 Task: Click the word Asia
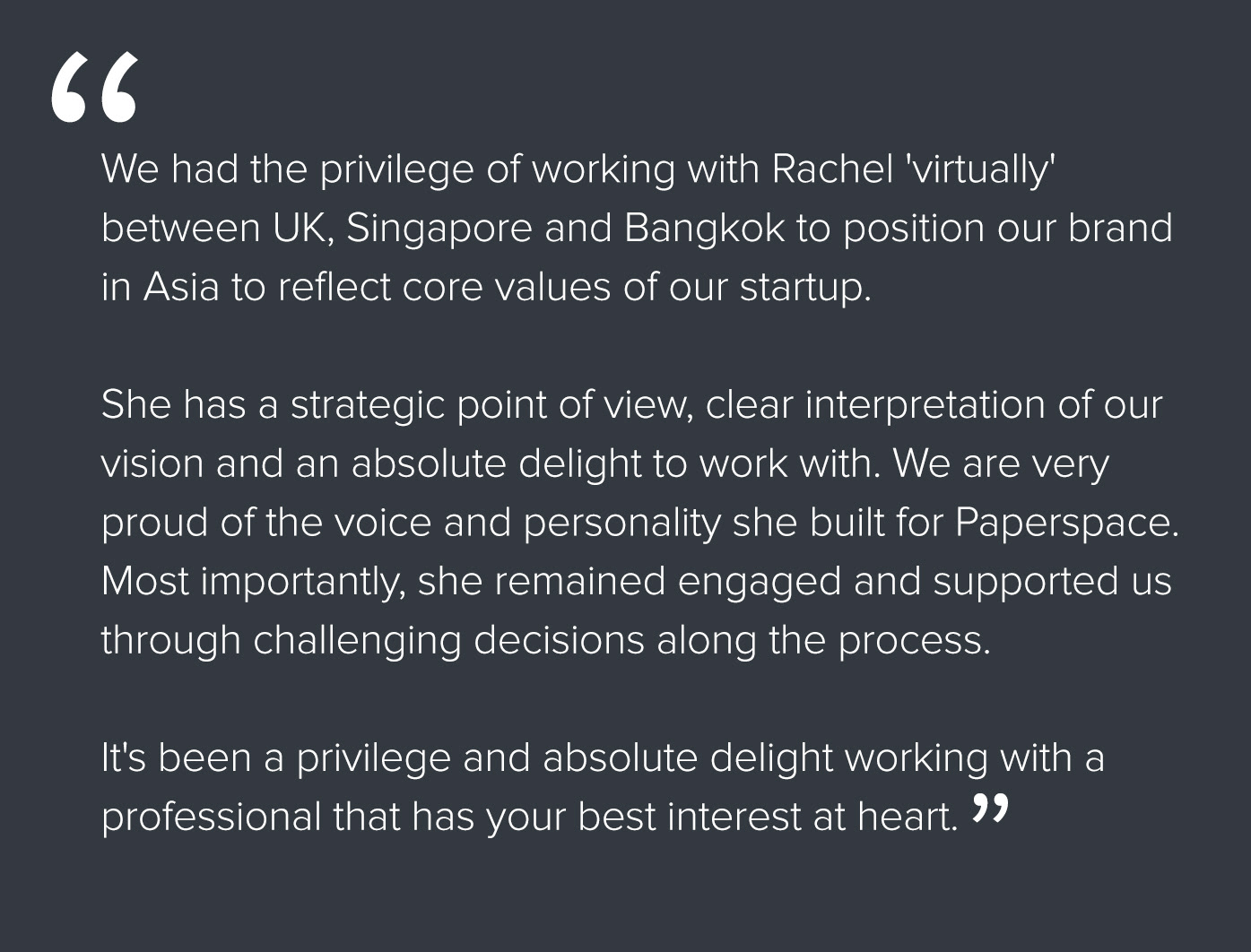(x=181, y=287)
